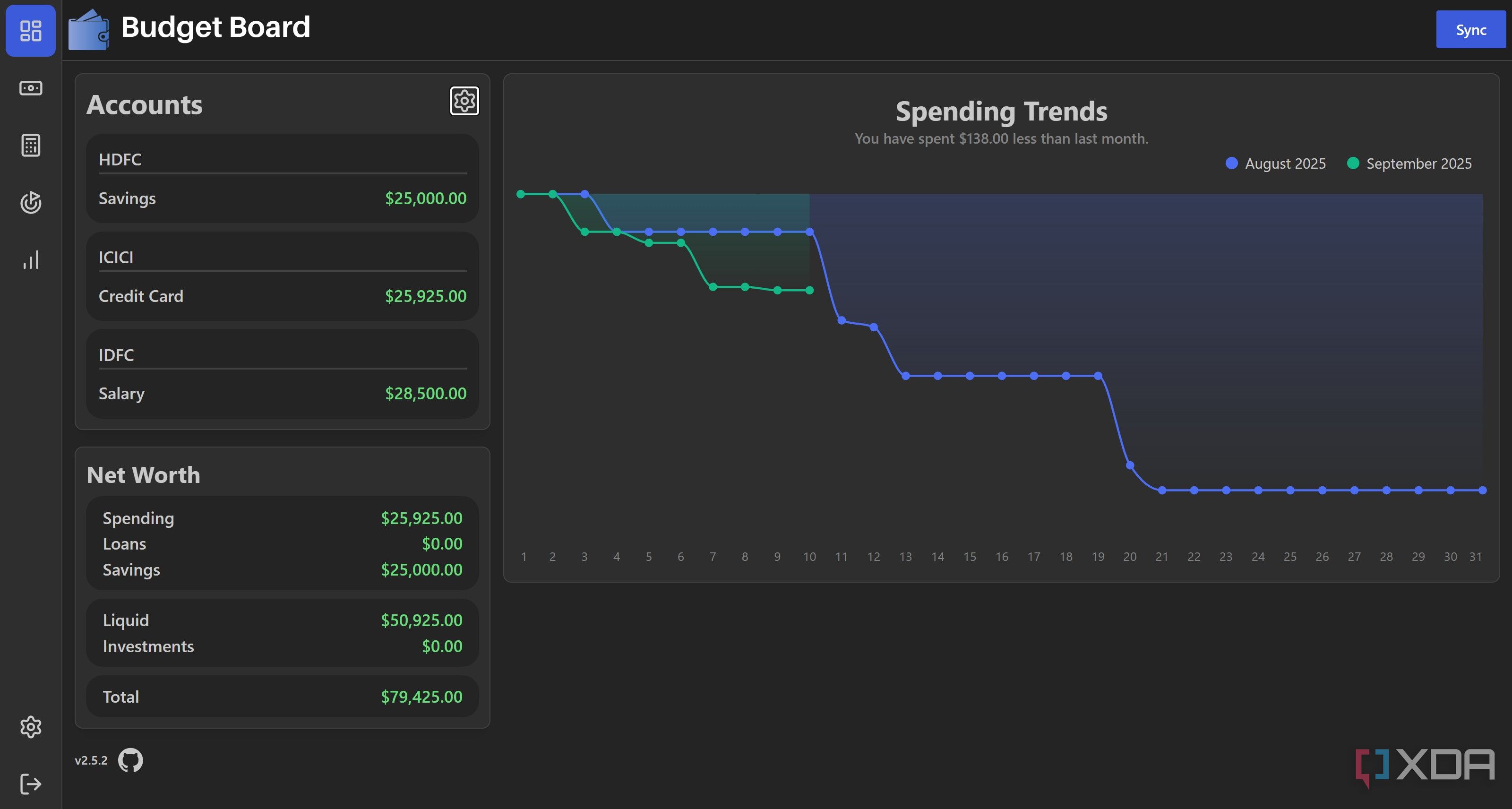Image resolution: width=1512 pixels, height=809 pixels.
Task: Click the Budget Board title text
Action: coord(215,27)
